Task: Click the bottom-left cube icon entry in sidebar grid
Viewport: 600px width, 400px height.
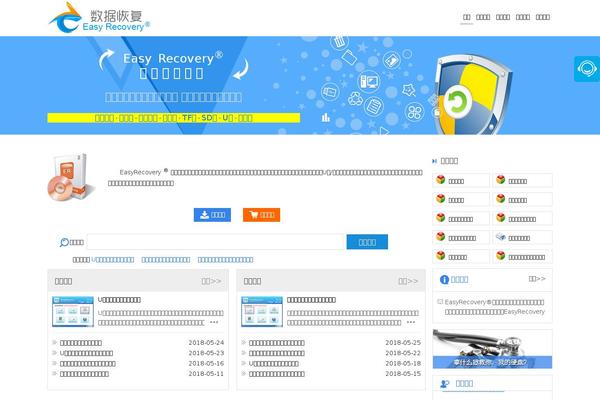Action: pyautogui.click(x=461, y=256)
